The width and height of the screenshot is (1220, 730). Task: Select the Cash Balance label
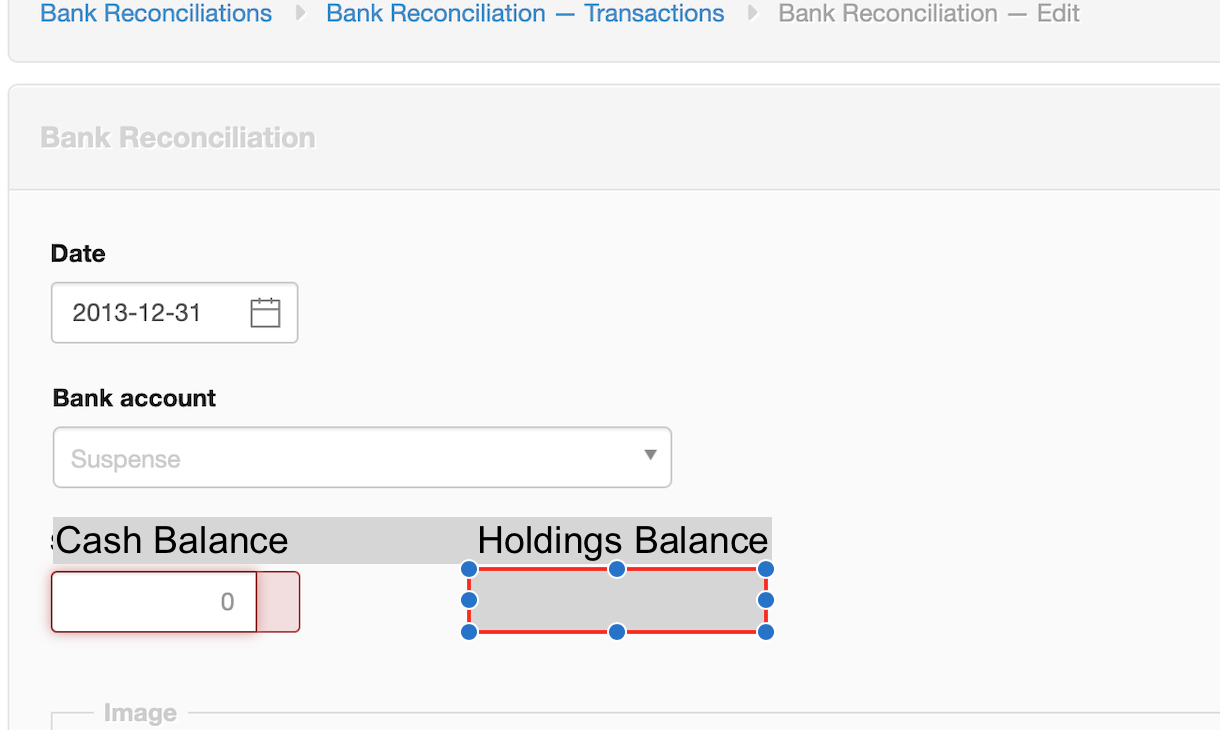coord(172,541)
